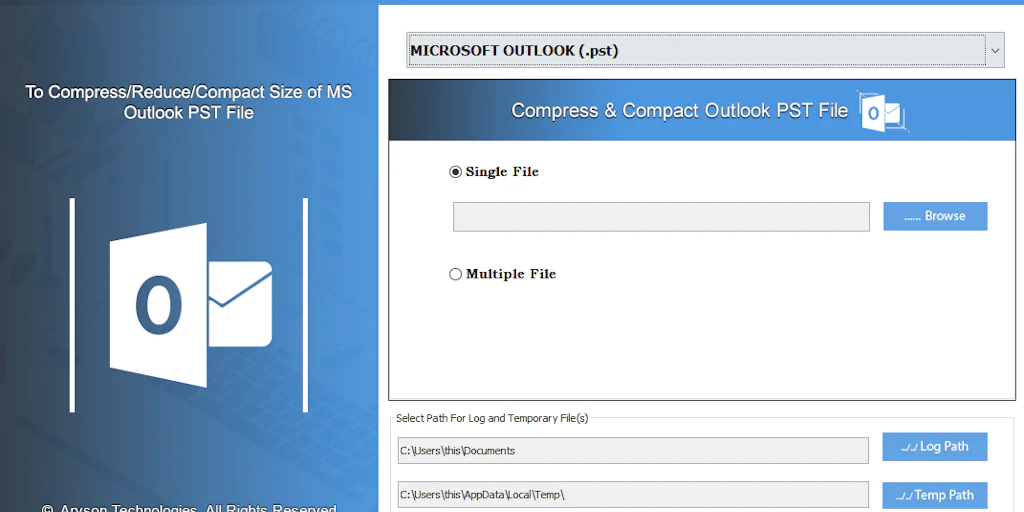
Task: Click the Log Path button
Action: 935,447
